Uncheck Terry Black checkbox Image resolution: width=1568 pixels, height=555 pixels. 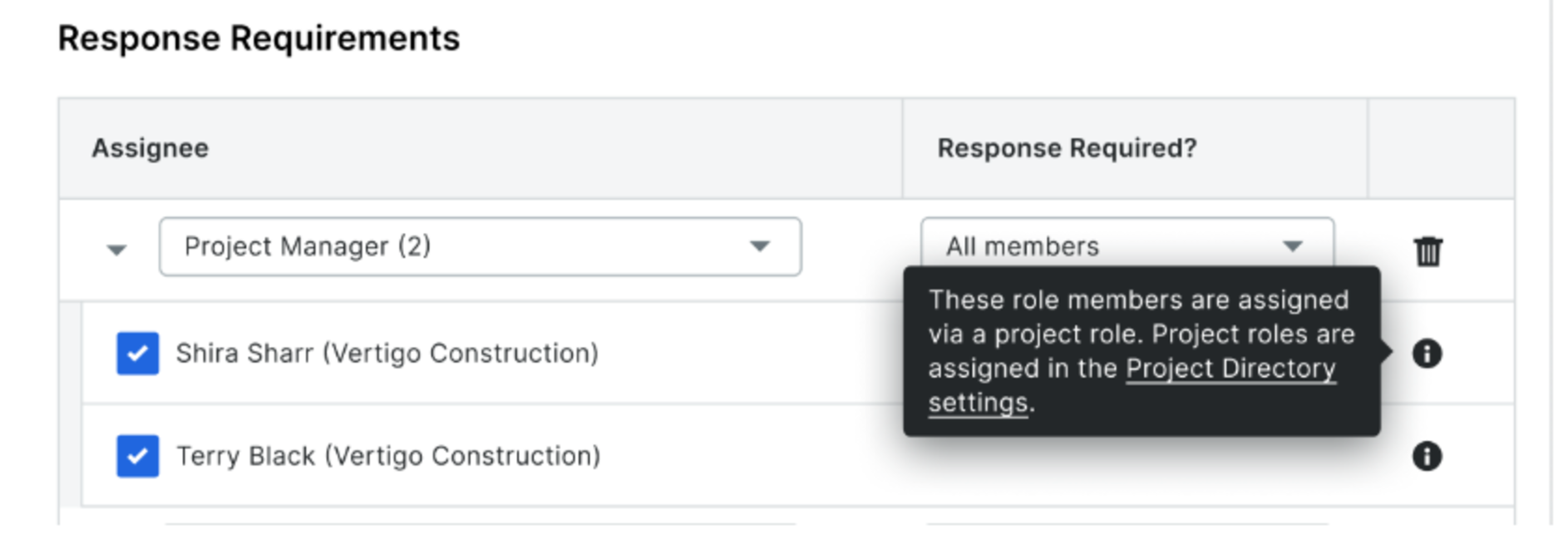[137, 456]
